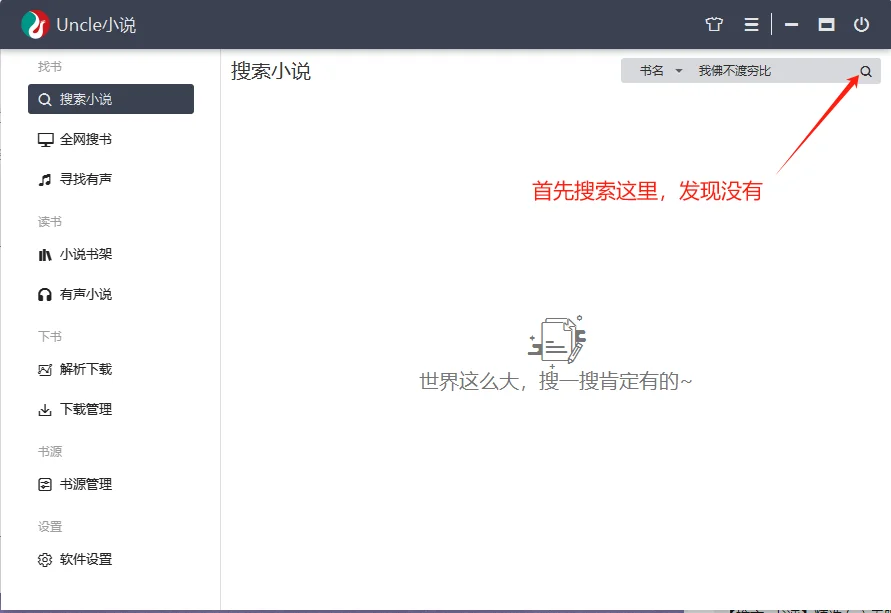Click the 软件设置 gear icon

point(45,560)
